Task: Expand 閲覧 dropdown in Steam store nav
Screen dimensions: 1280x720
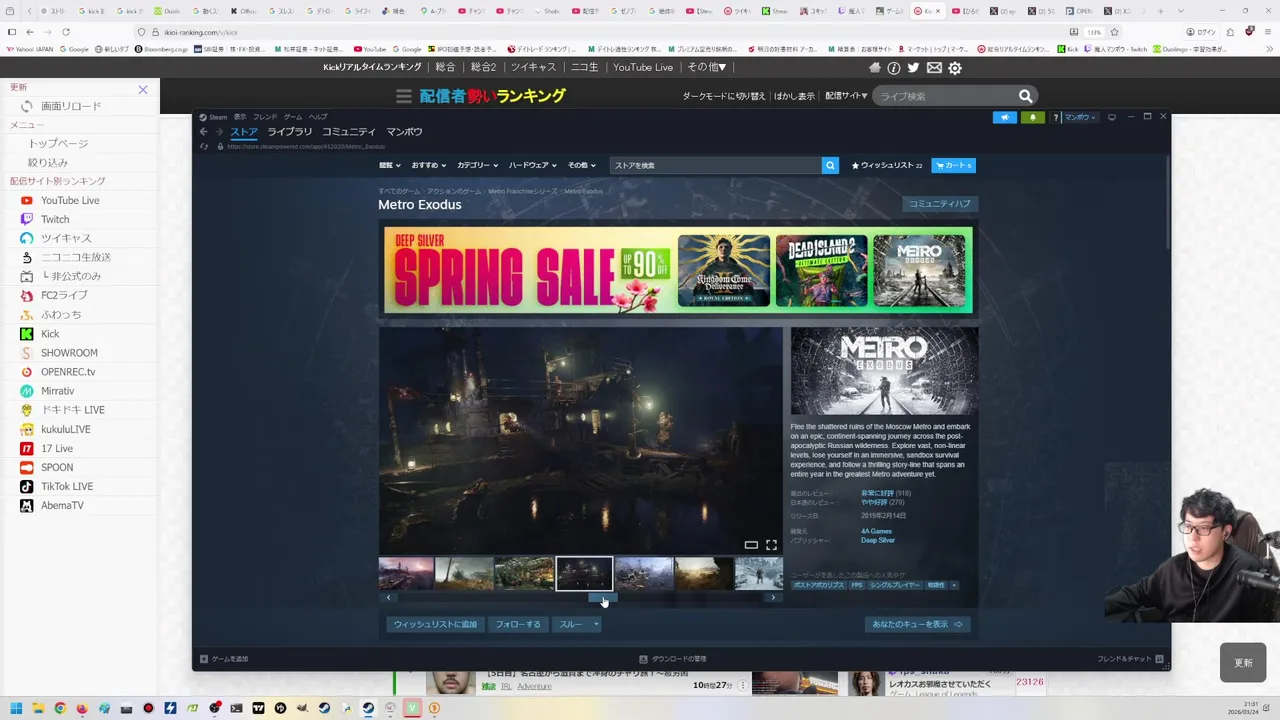Action: point(389,165)
